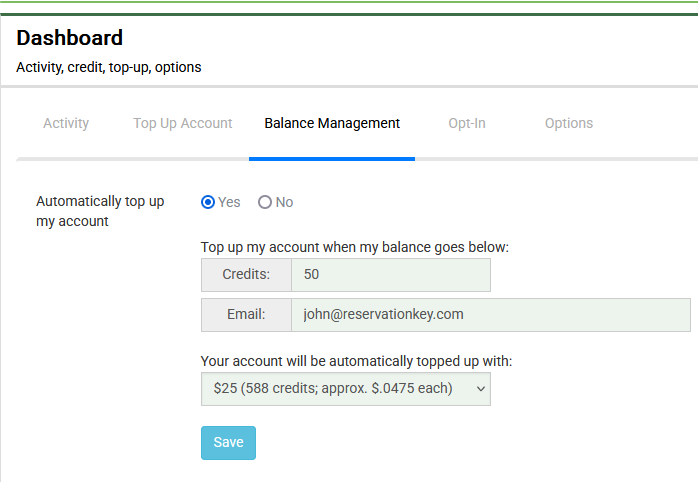
Task: Go to the Opt-In tab
Action: pos(467,123)
